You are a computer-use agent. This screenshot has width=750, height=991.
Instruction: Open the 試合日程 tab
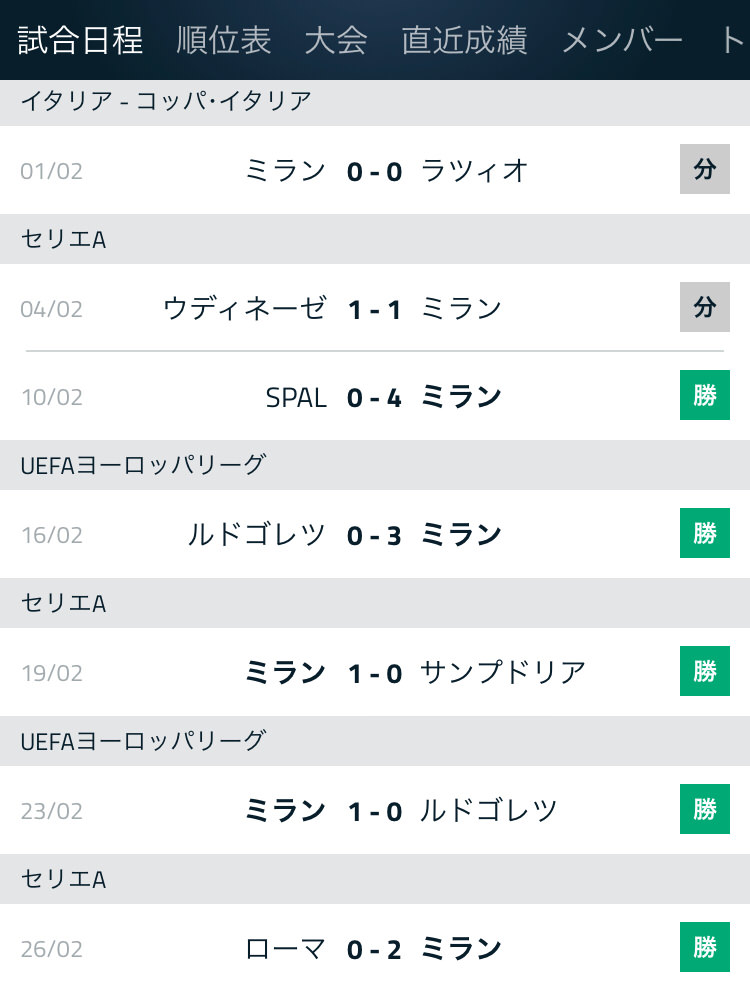point(80,40)
